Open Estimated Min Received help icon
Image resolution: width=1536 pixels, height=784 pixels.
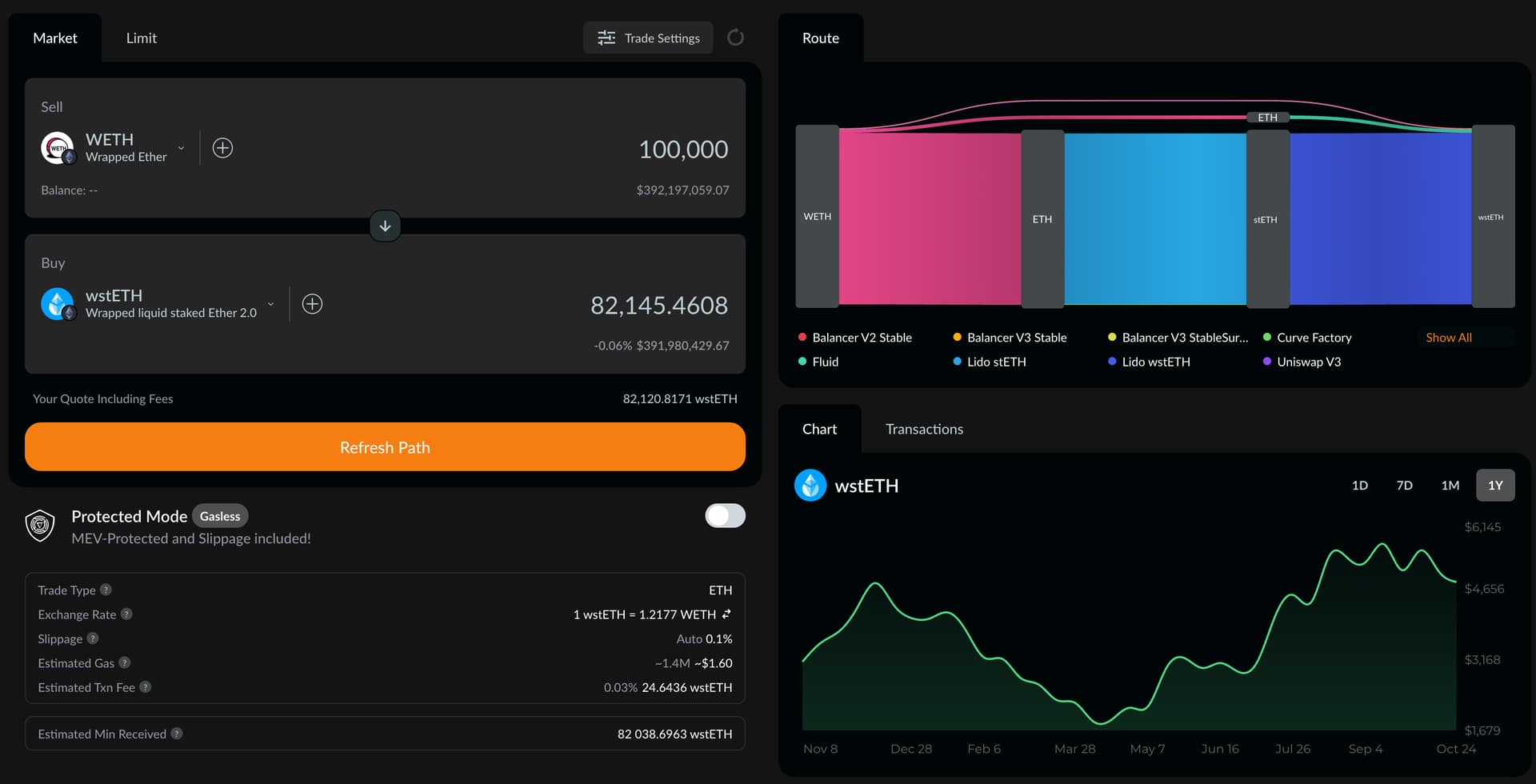point(177,734)
